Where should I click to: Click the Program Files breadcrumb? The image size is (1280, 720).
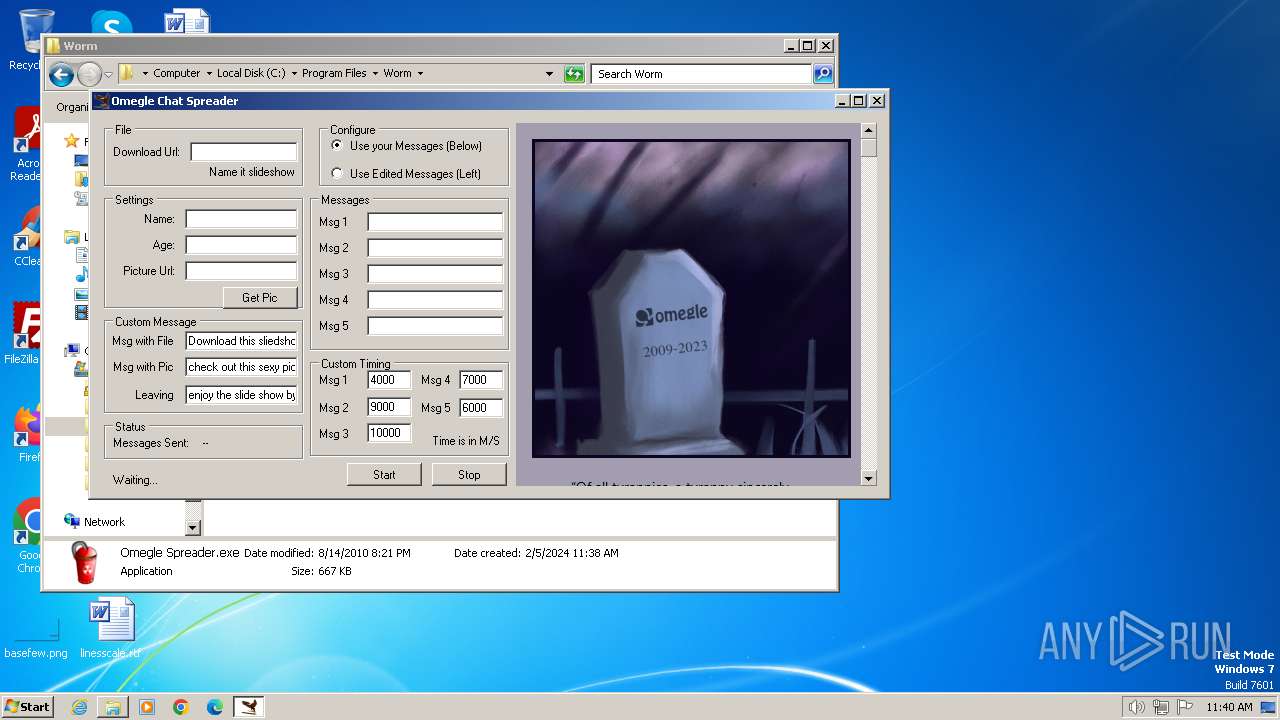pyautogui.click(x=334, y=74)
